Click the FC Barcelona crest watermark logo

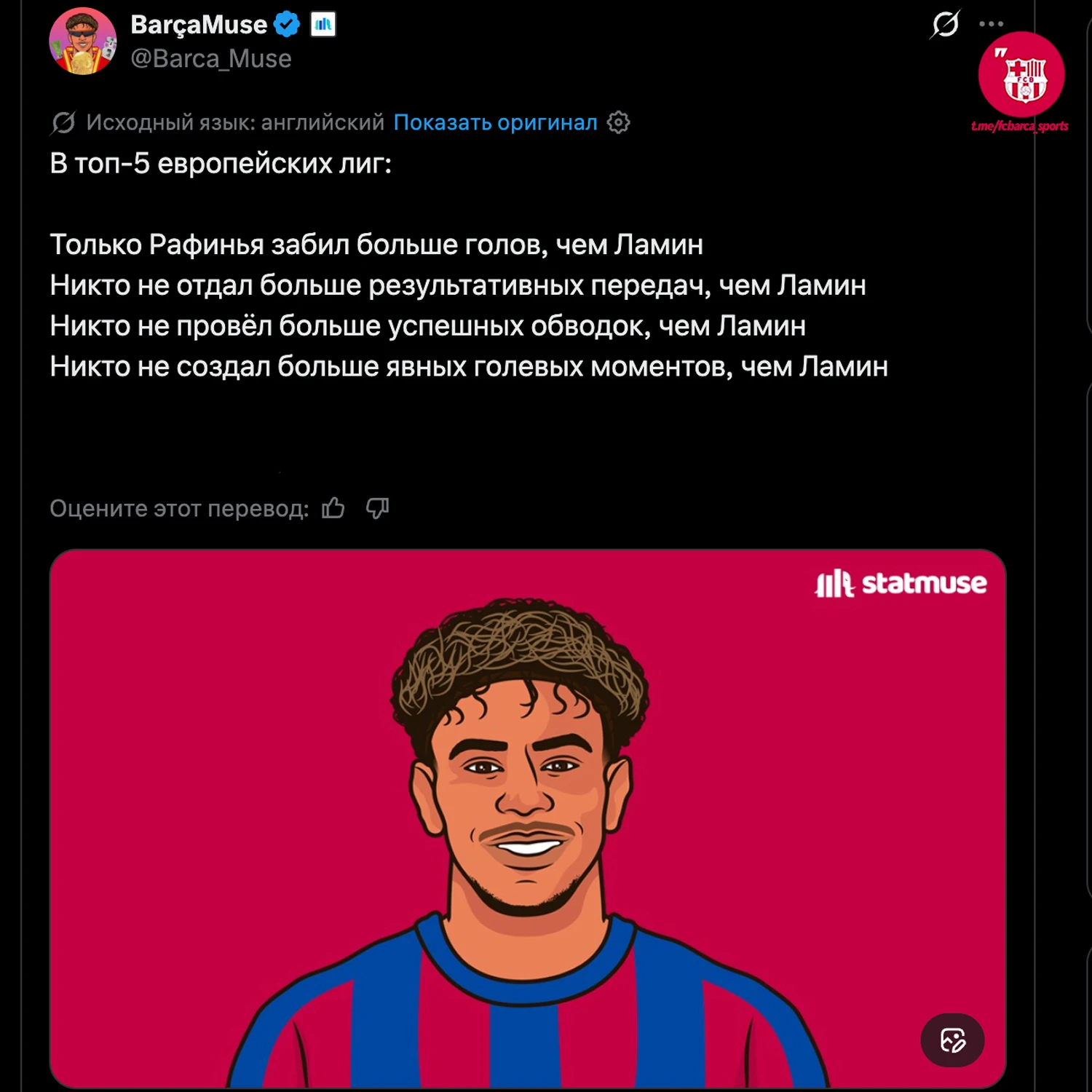click(1021, 74)
